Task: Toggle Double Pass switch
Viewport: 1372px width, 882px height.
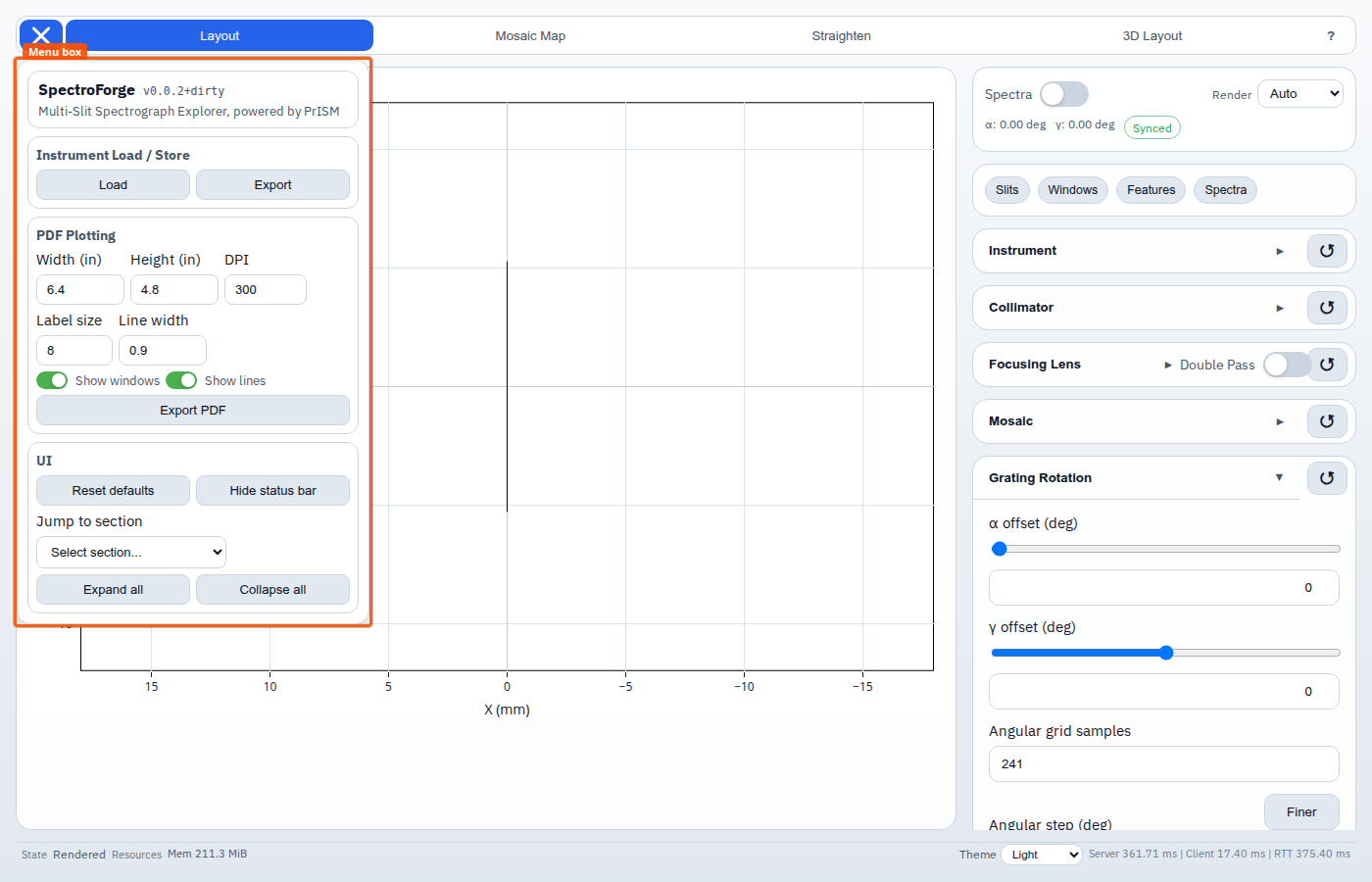Action: coord(1287,365)
